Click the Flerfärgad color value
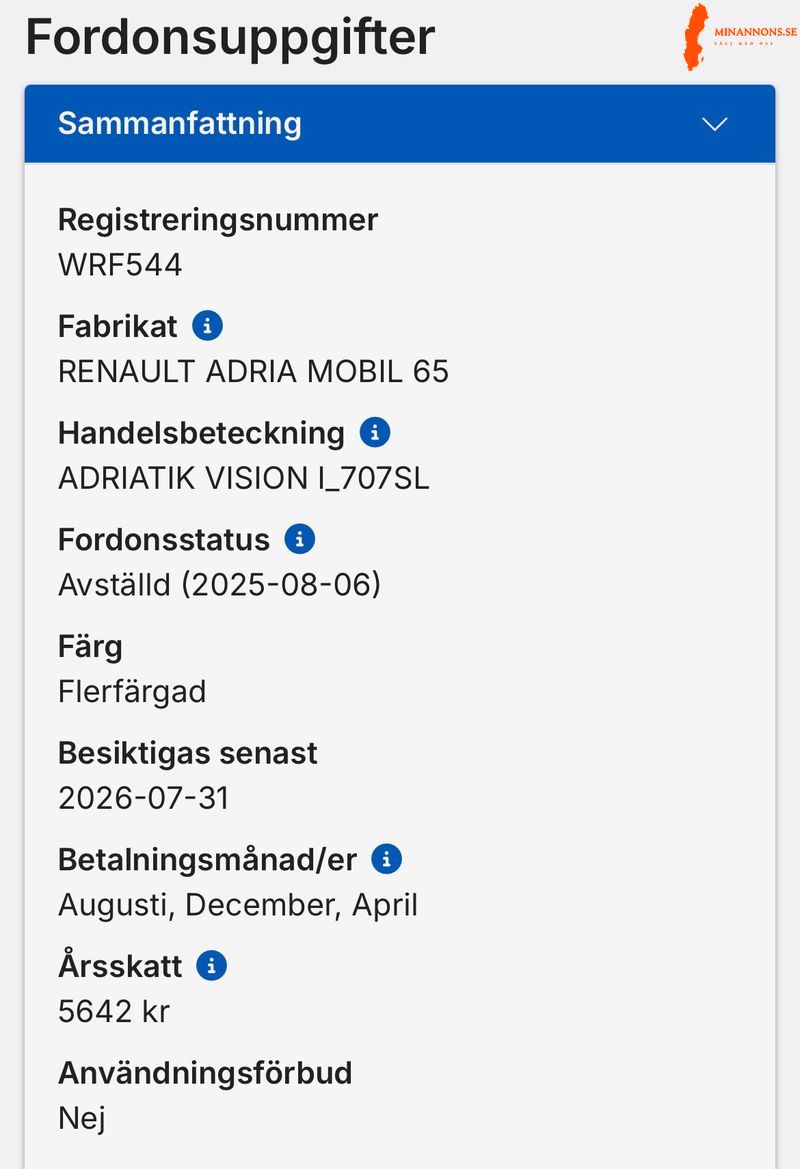800x1169 pixels. [x=132, y=691]
